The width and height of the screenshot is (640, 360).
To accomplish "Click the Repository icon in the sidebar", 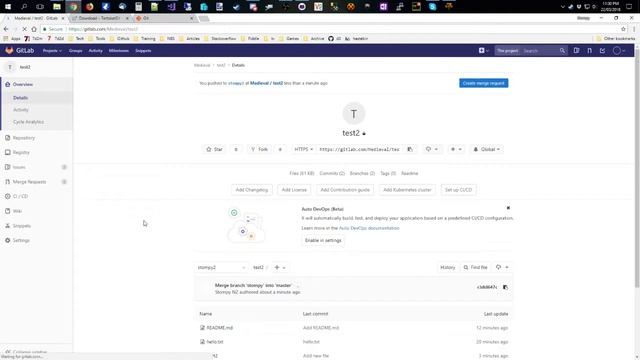I will [7, 138].
